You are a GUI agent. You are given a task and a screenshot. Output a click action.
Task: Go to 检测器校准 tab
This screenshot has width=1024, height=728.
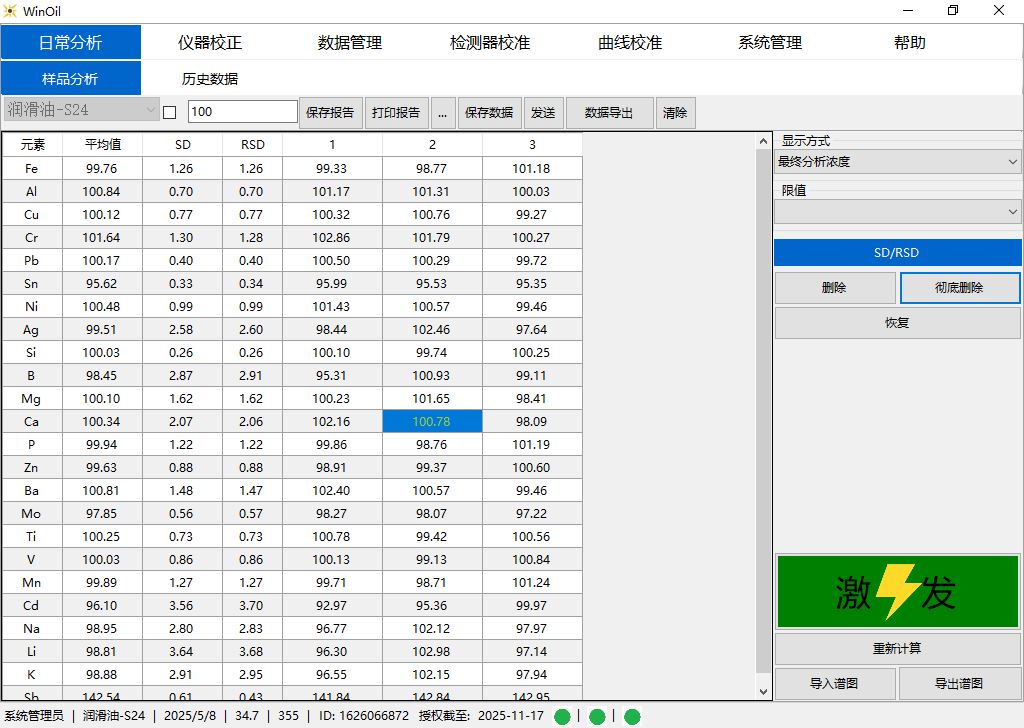[490, 42]
